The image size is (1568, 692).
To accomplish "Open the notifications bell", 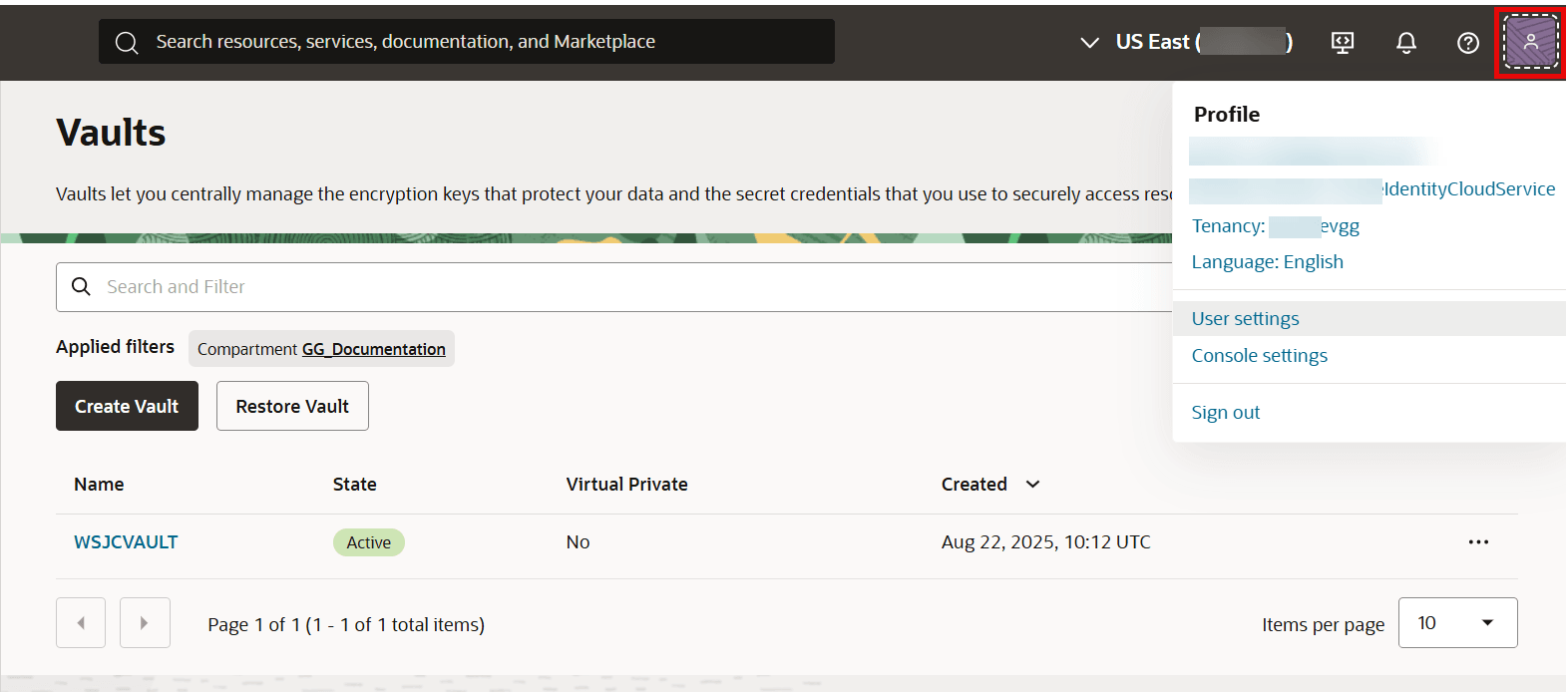I will tap(1405, 42).
